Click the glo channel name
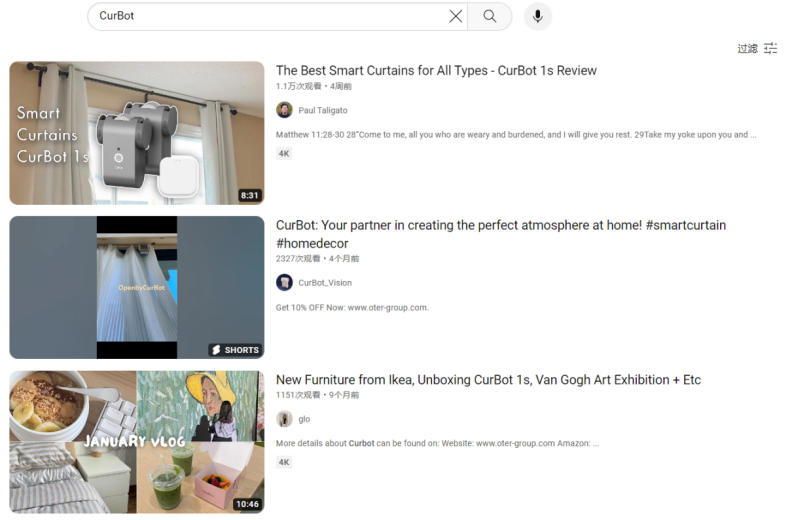Viewport: 792px width, 520px height. (x=304, y=419)
